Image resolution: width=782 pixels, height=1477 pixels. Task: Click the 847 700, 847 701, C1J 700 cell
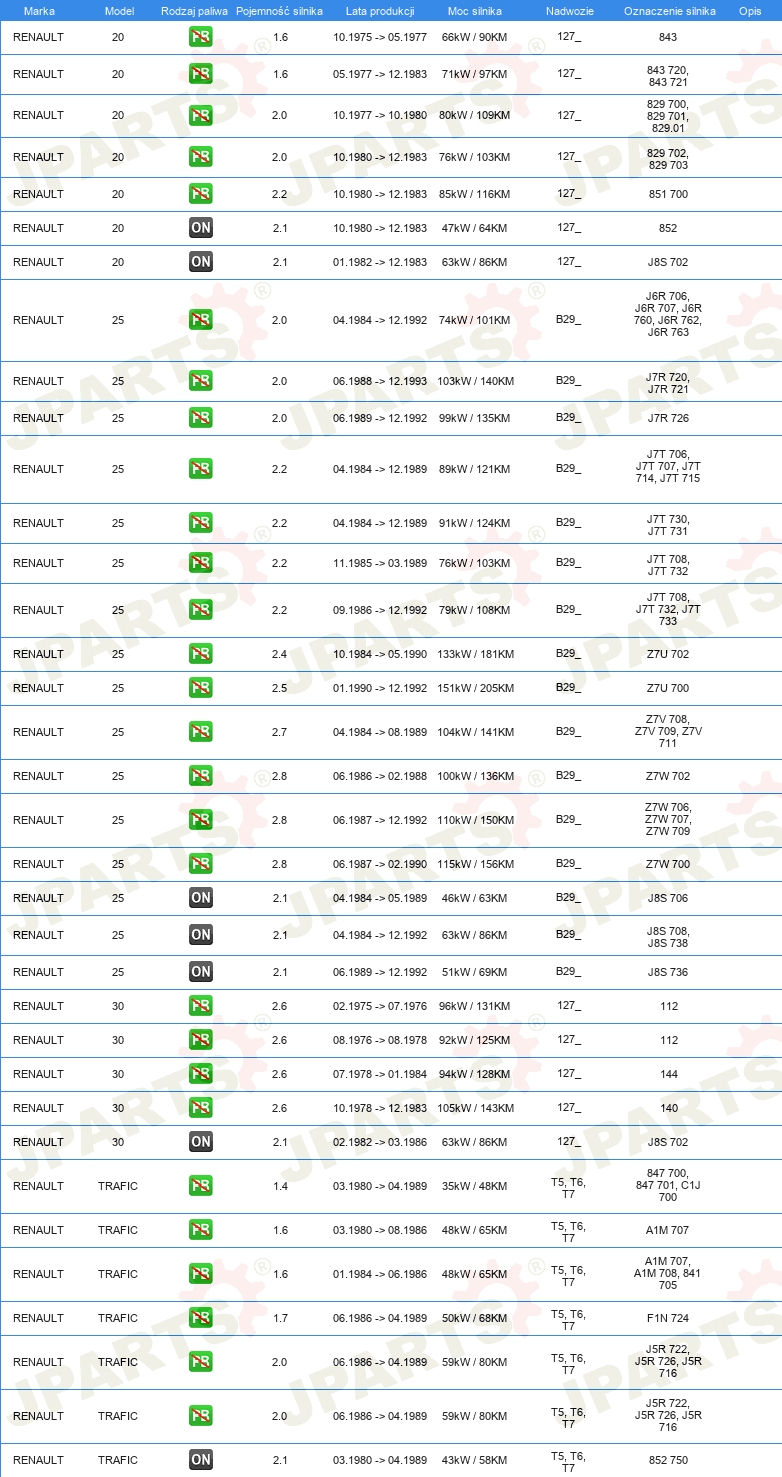(668, 1185)
